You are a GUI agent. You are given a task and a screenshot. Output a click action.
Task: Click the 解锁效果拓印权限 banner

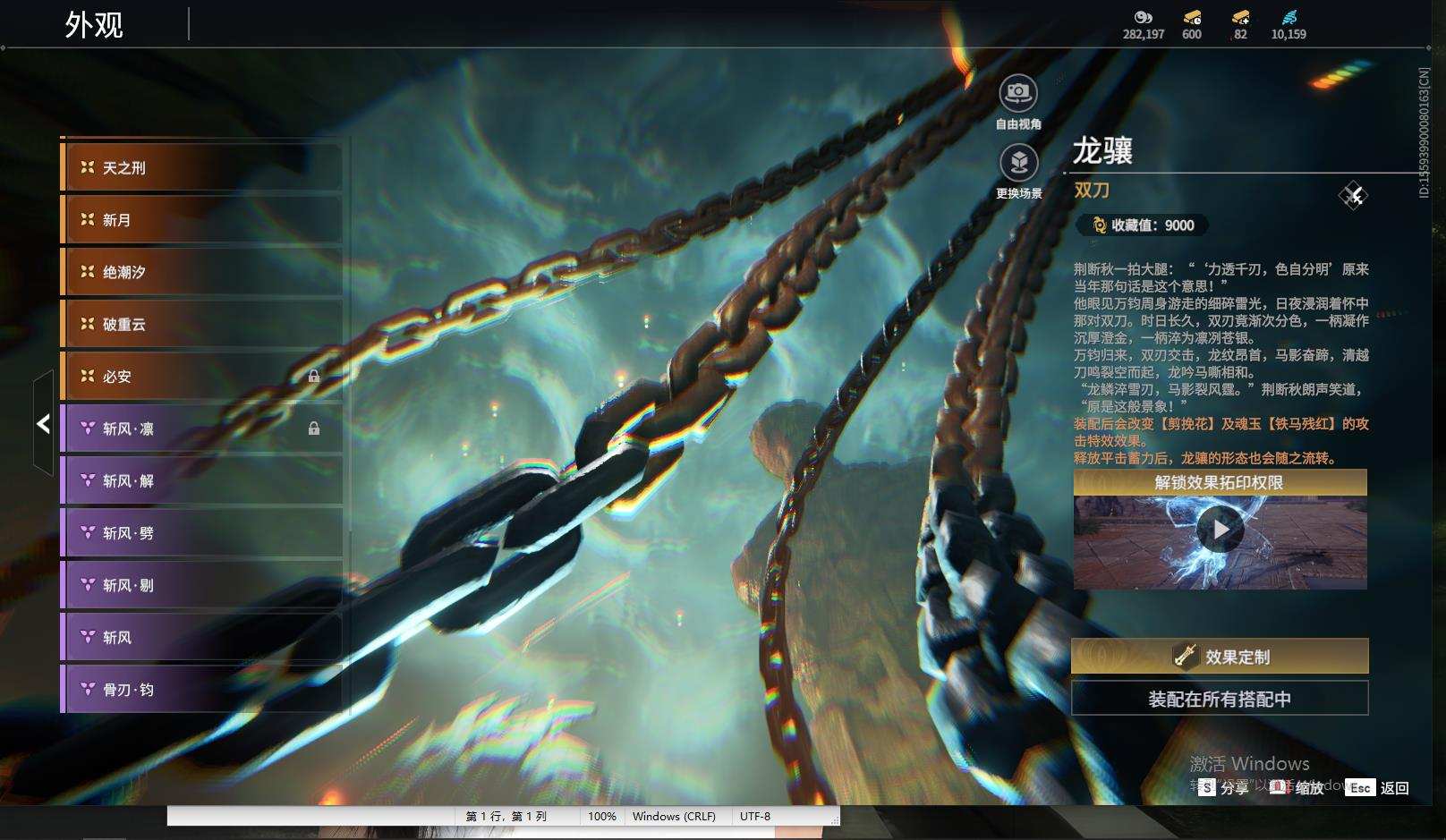1220,482
